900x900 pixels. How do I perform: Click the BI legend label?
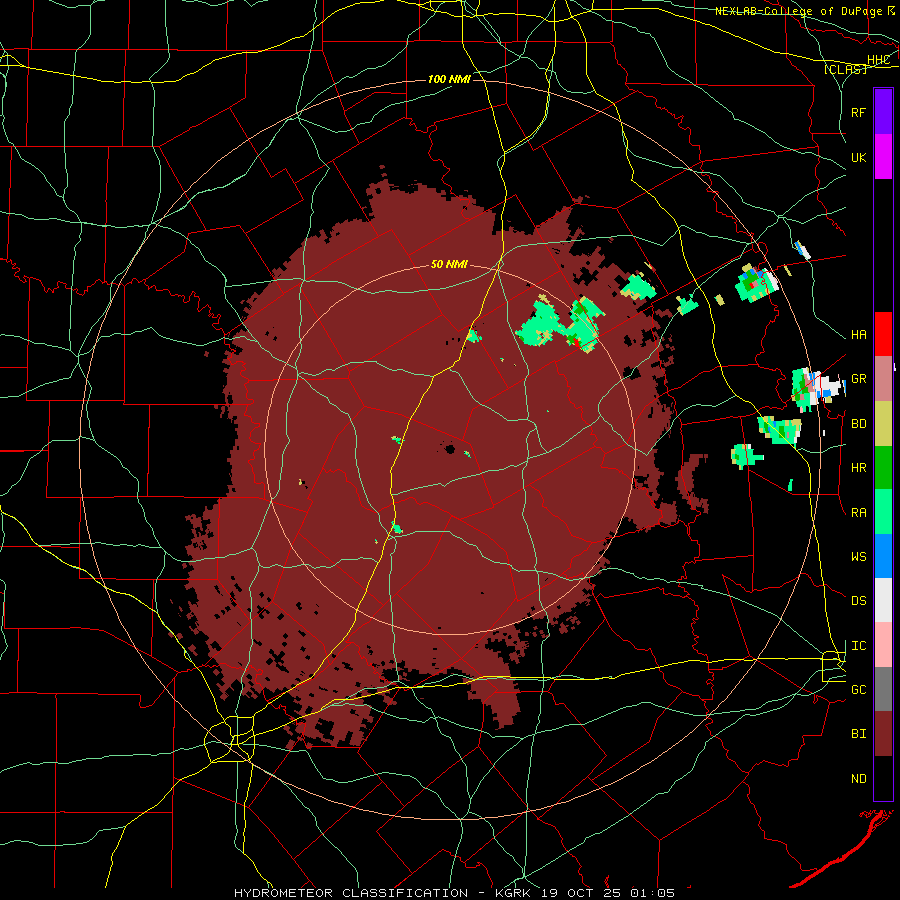pos(859,734)
